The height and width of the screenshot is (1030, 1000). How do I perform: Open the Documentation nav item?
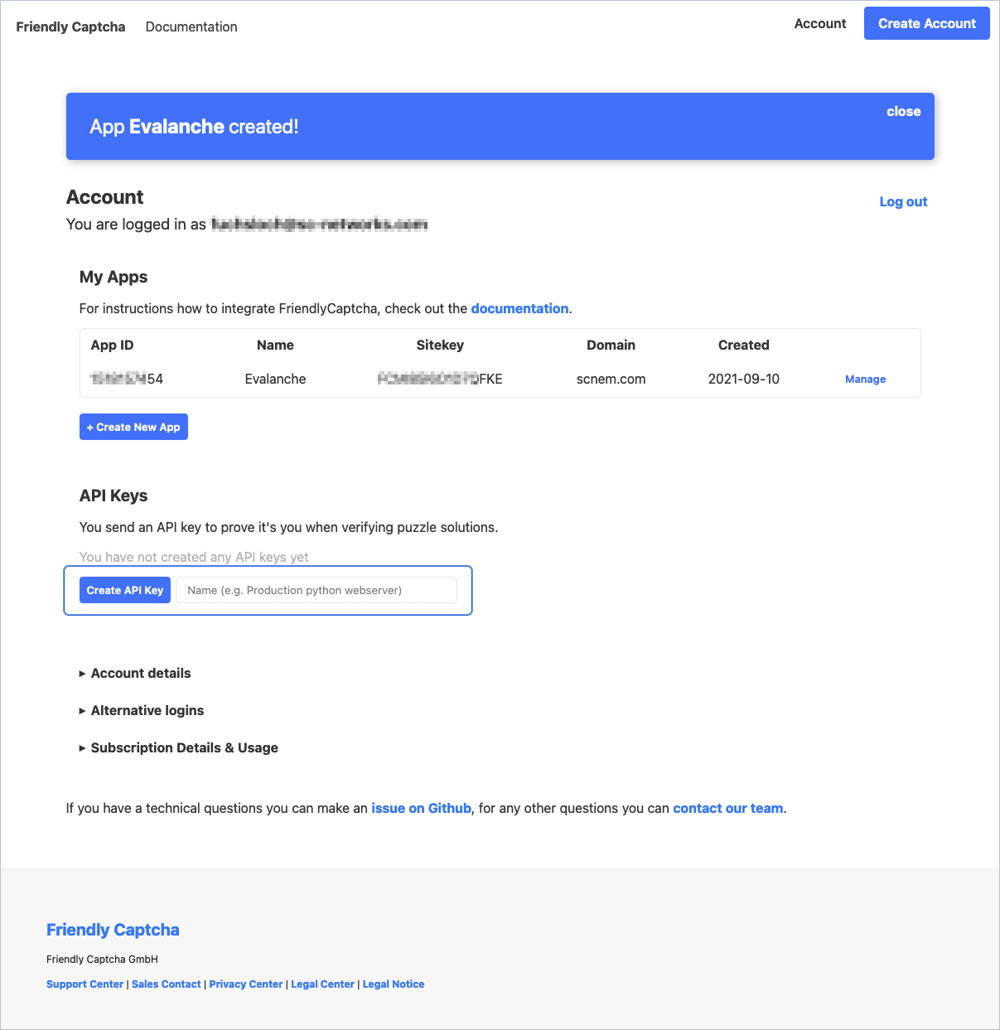click(191, 27)
